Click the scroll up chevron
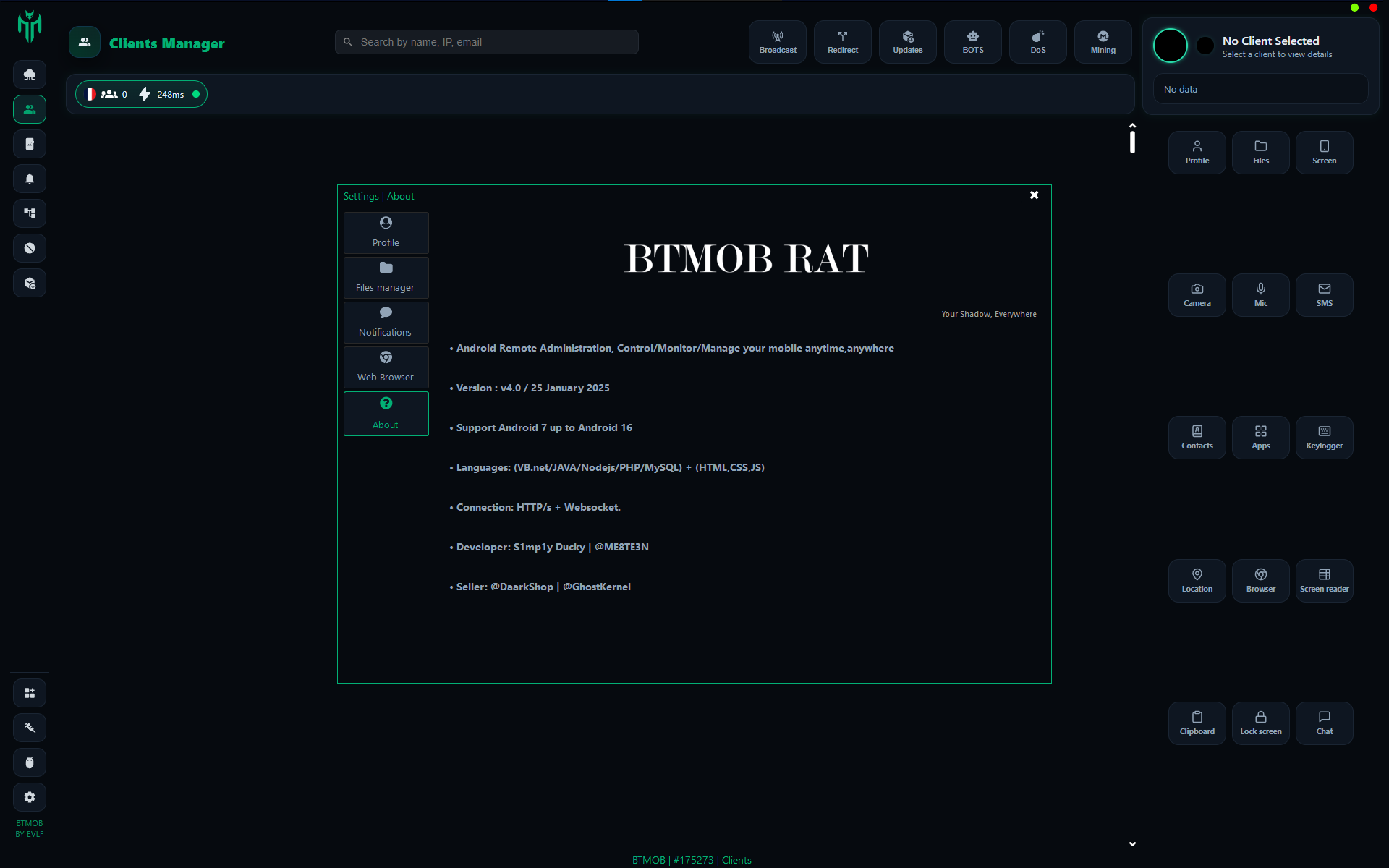This screenshot has width=1389, height=868. tap(1132, 126)
